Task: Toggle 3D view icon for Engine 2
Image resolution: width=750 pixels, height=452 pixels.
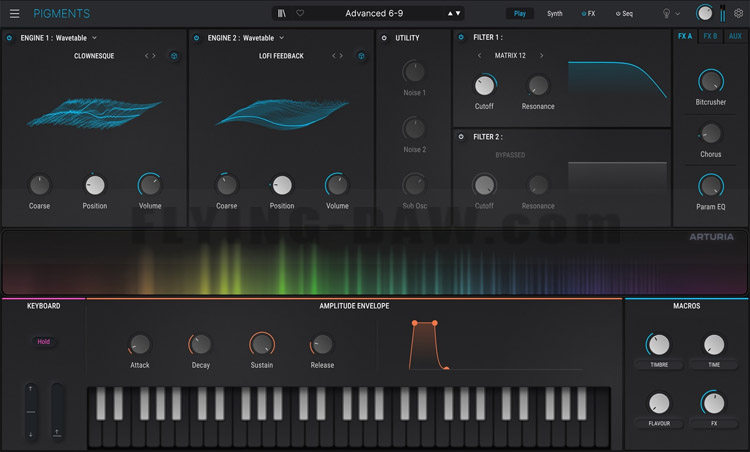Action: pyautogui.click(x=361, y=56)
